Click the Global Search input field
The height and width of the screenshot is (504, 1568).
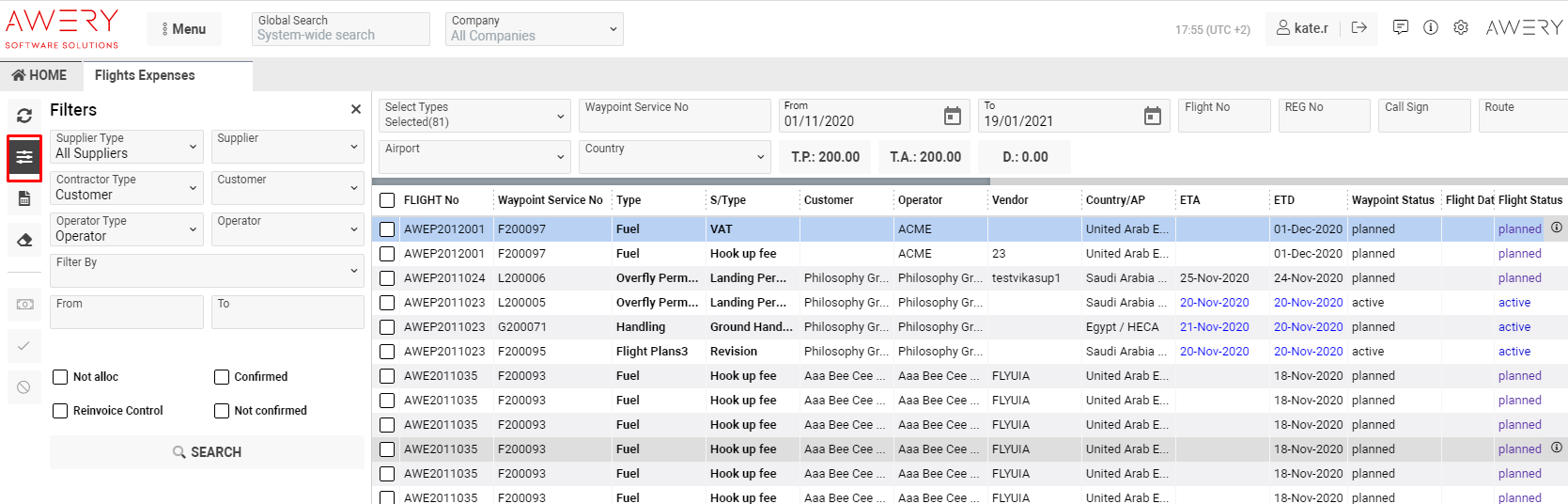[341, 29]
